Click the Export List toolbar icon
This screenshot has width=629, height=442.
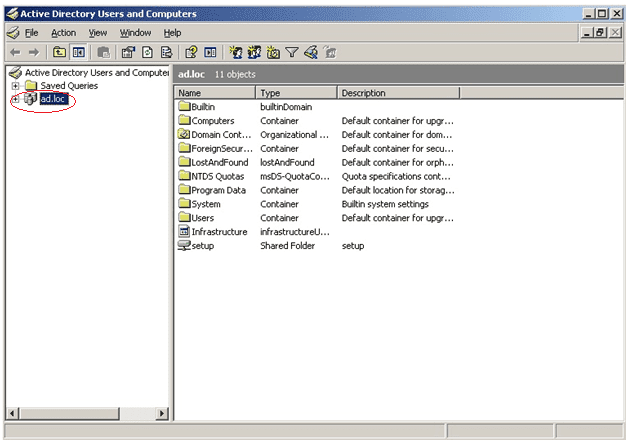pyautogui.click(x=166, y=52)
